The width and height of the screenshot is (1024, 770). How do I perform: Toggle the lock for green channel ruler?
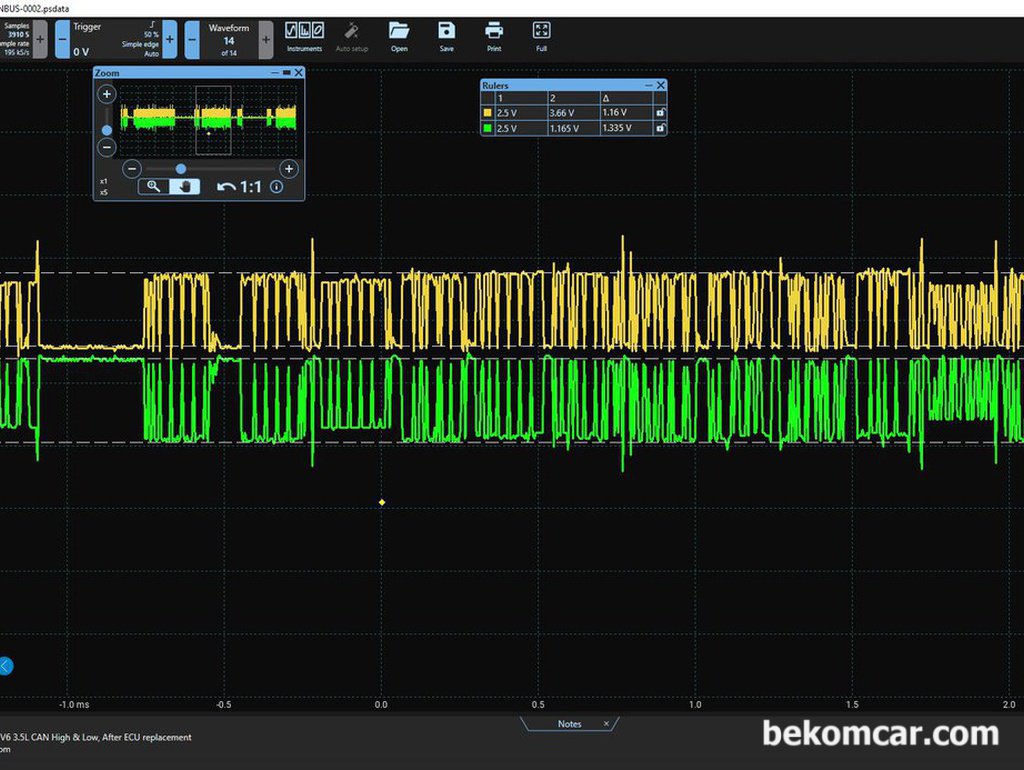tap(660, 128)
